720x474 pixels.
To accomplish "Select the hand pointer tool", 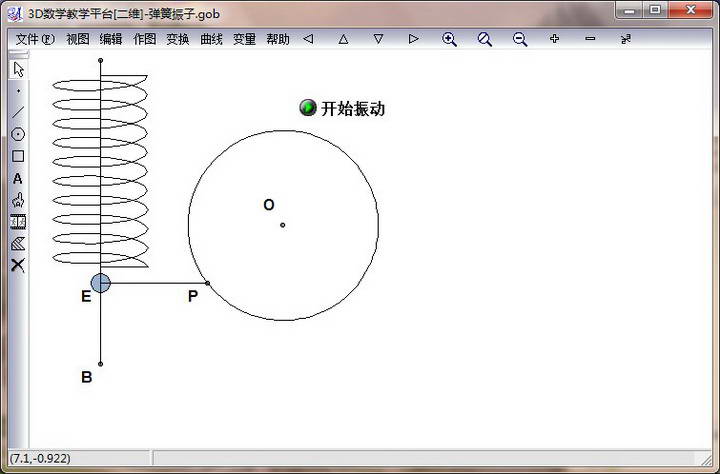I will (18, 200).
